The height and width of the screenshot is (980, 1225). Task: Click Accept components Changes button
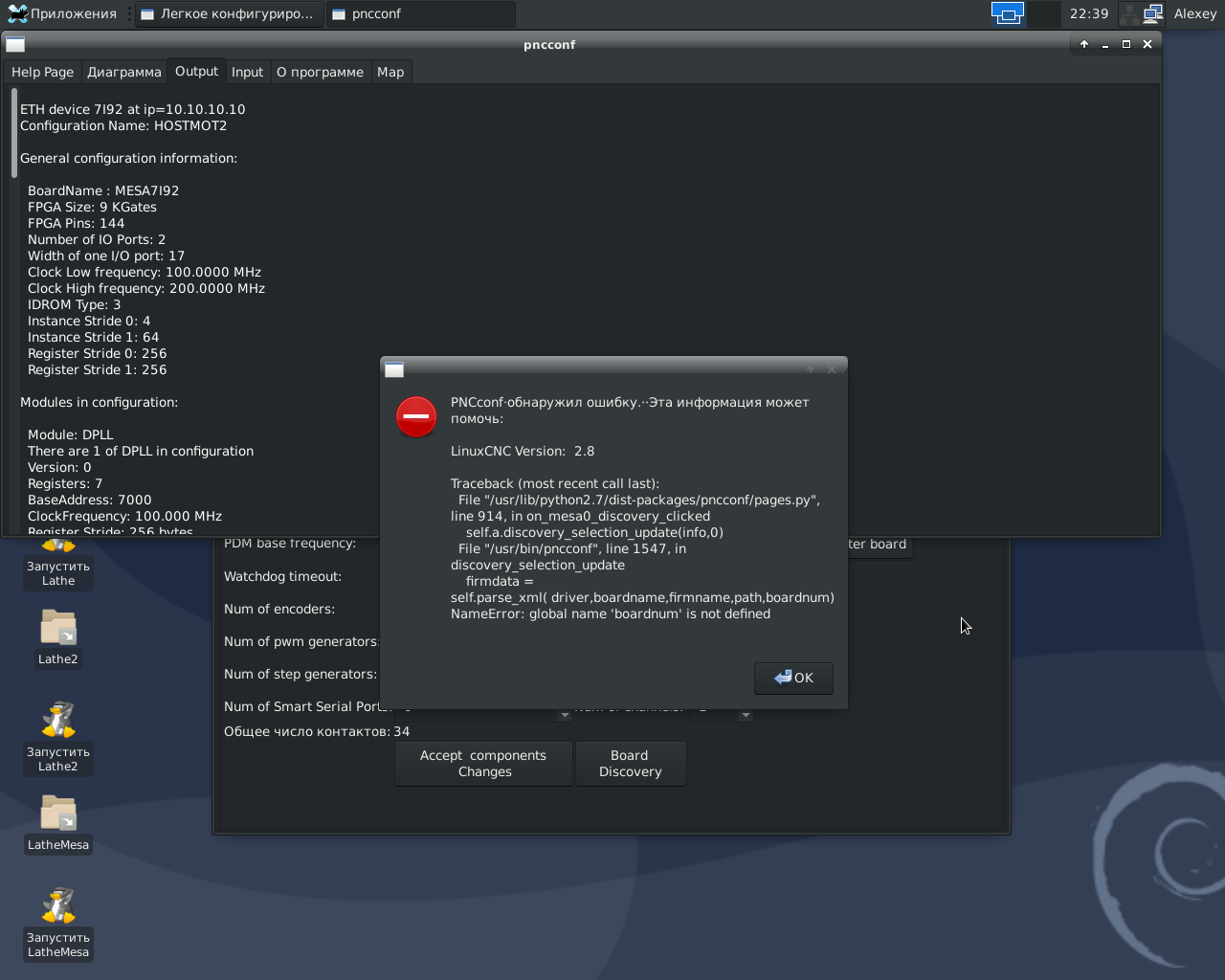click(x=483, y=764)
